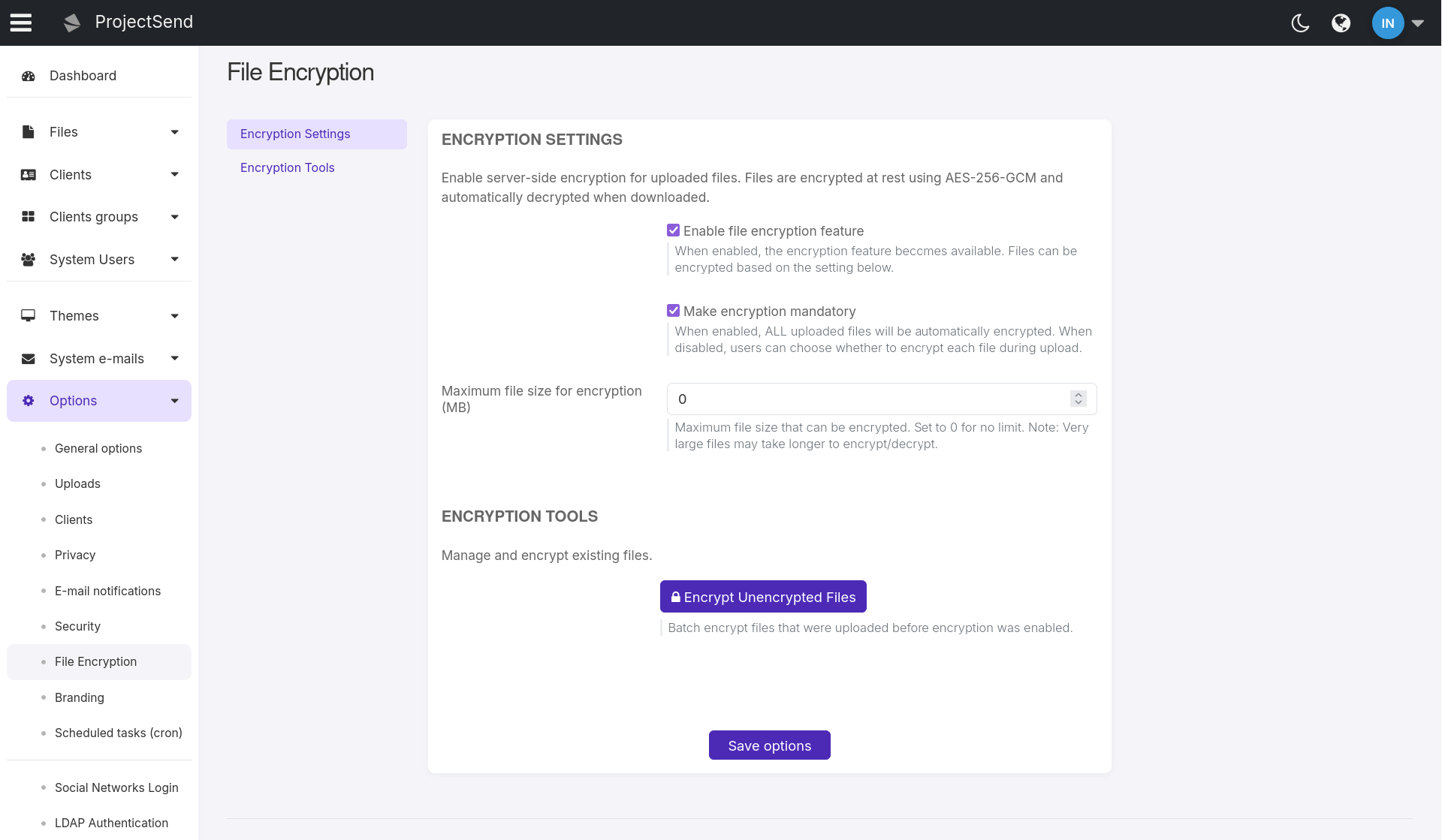Increase maximum file size with the stepper
The image size is (1442, 840).
click(x=1078, y=394)
